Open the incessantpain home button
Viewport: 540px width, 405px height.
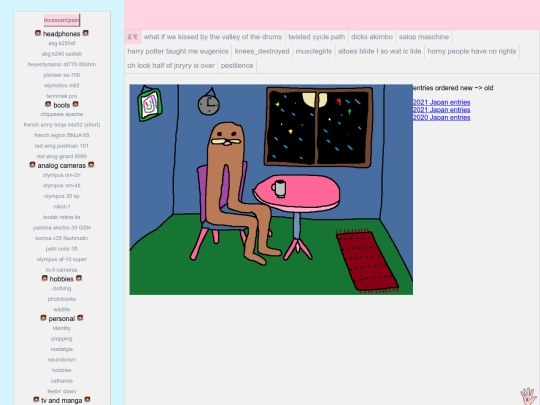pyautogui.click(x=62, y=20)
